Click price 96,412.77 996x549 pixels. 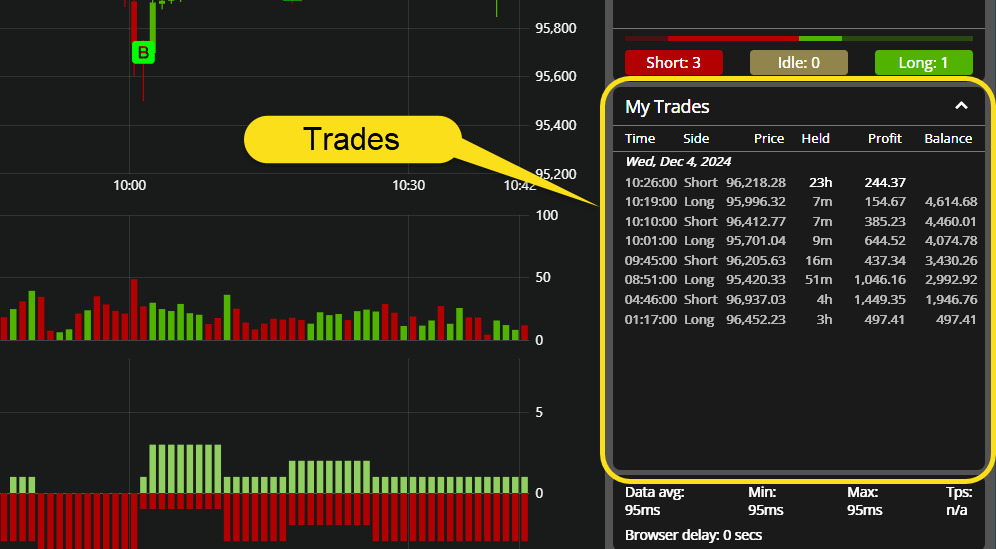click(756, 222)
